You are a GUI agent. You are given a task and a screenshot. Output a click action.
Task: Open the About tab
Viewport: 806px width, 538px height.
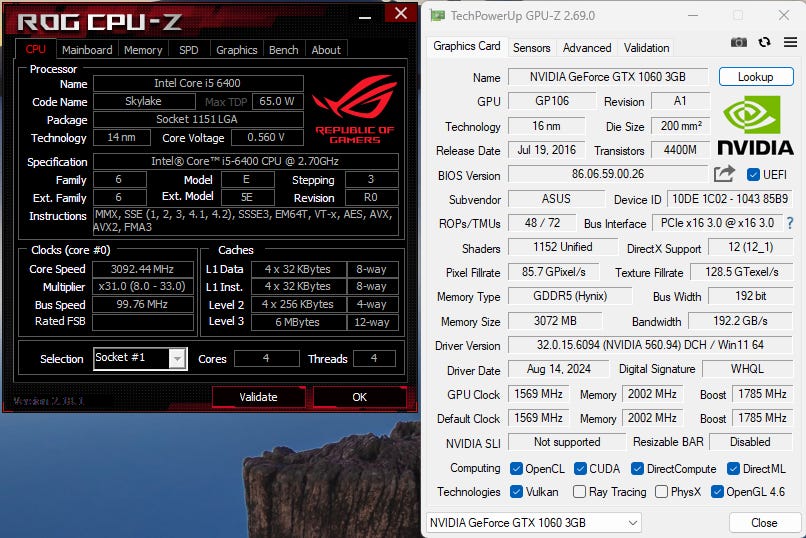326,50
